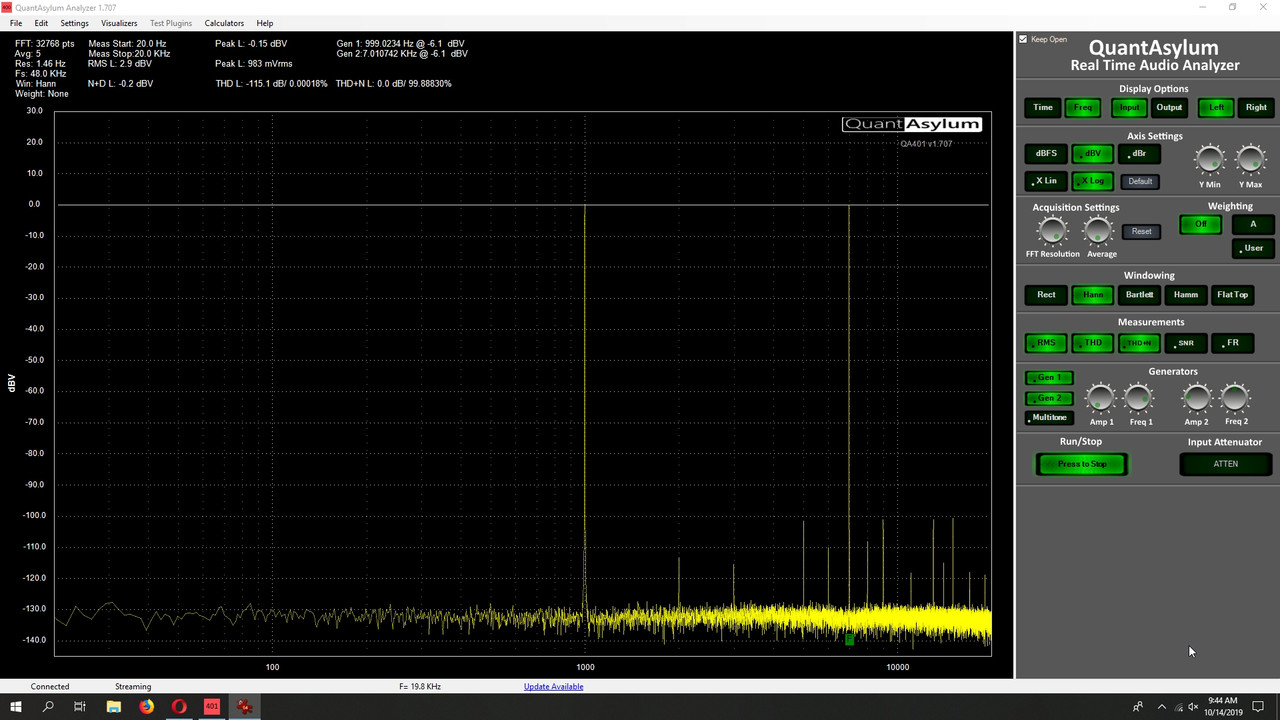Toggle the FR measurement
Viewport: 1280px width, 720px height.
1232,343
